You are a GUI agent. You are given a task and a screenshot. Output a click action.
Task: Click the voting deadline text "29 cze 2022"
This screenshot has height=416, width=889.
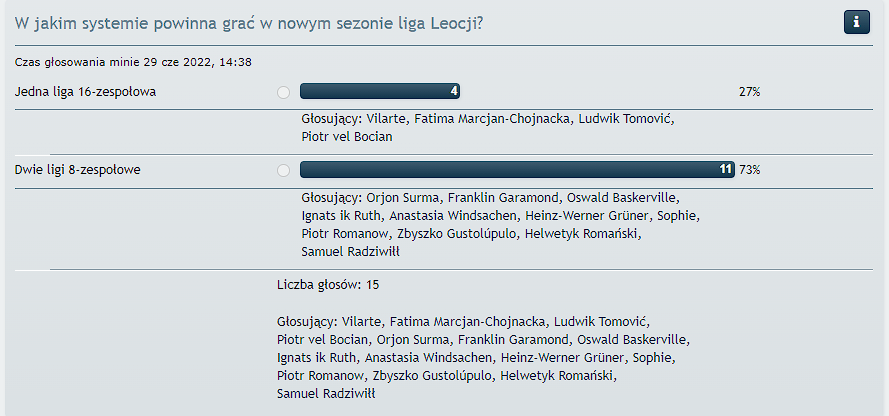[x=177, y=62]
